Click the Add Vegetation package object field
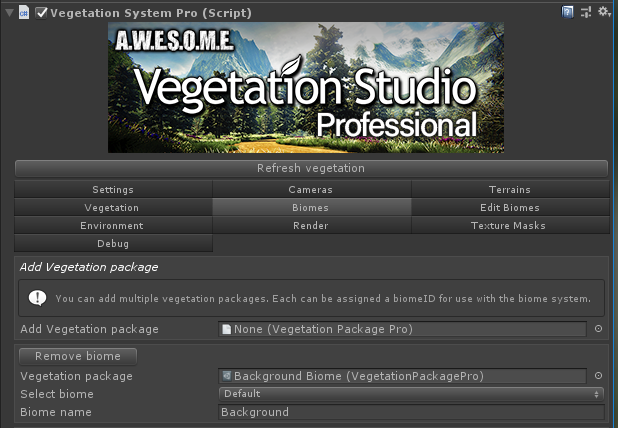The image size is (618, 428). click(402, 329)
